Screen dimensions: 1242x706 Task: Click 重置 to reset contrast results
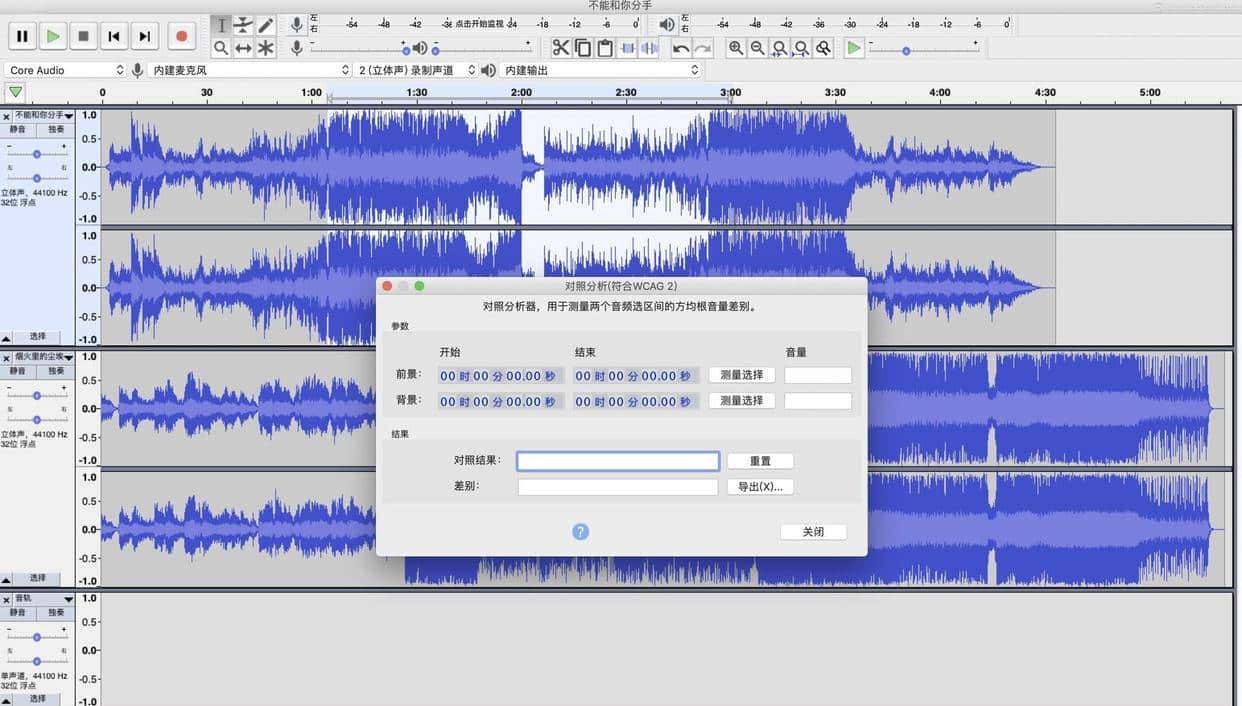(760, 460)
